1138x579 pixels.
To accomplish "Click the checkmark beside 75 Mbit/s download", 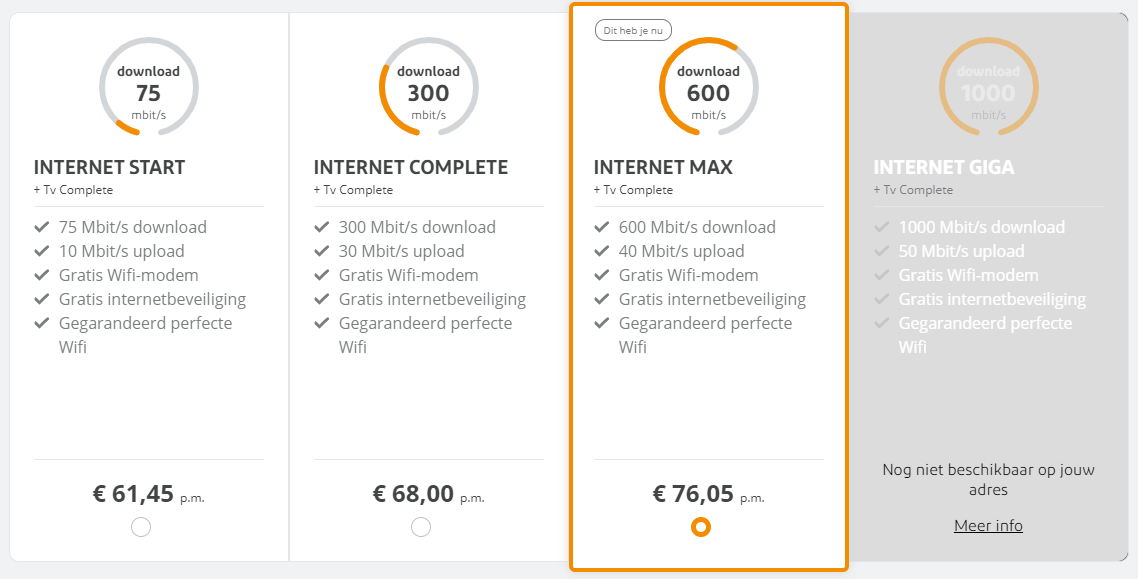I will coord(42,227).
